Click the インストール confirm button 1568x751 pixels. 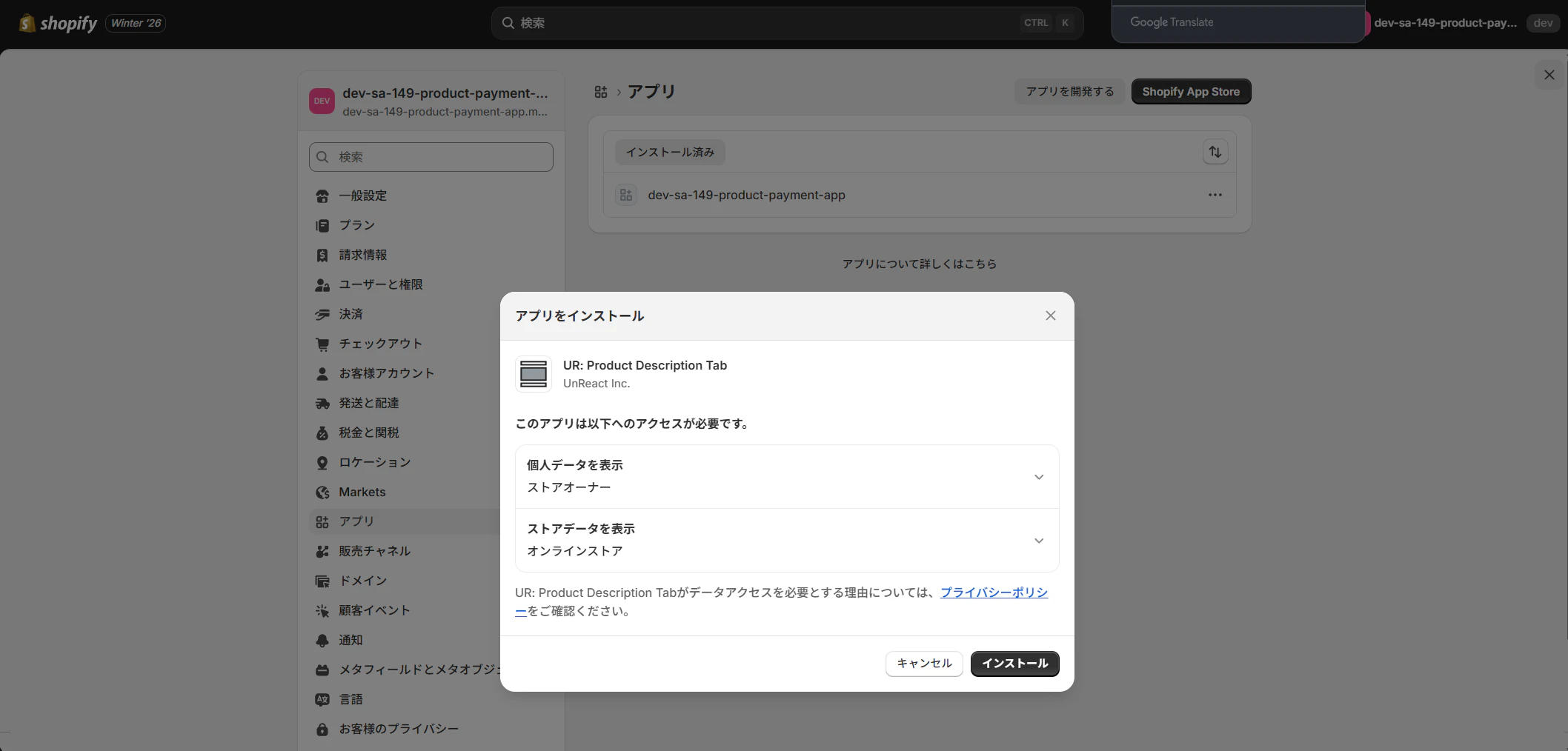point(1014,664)
